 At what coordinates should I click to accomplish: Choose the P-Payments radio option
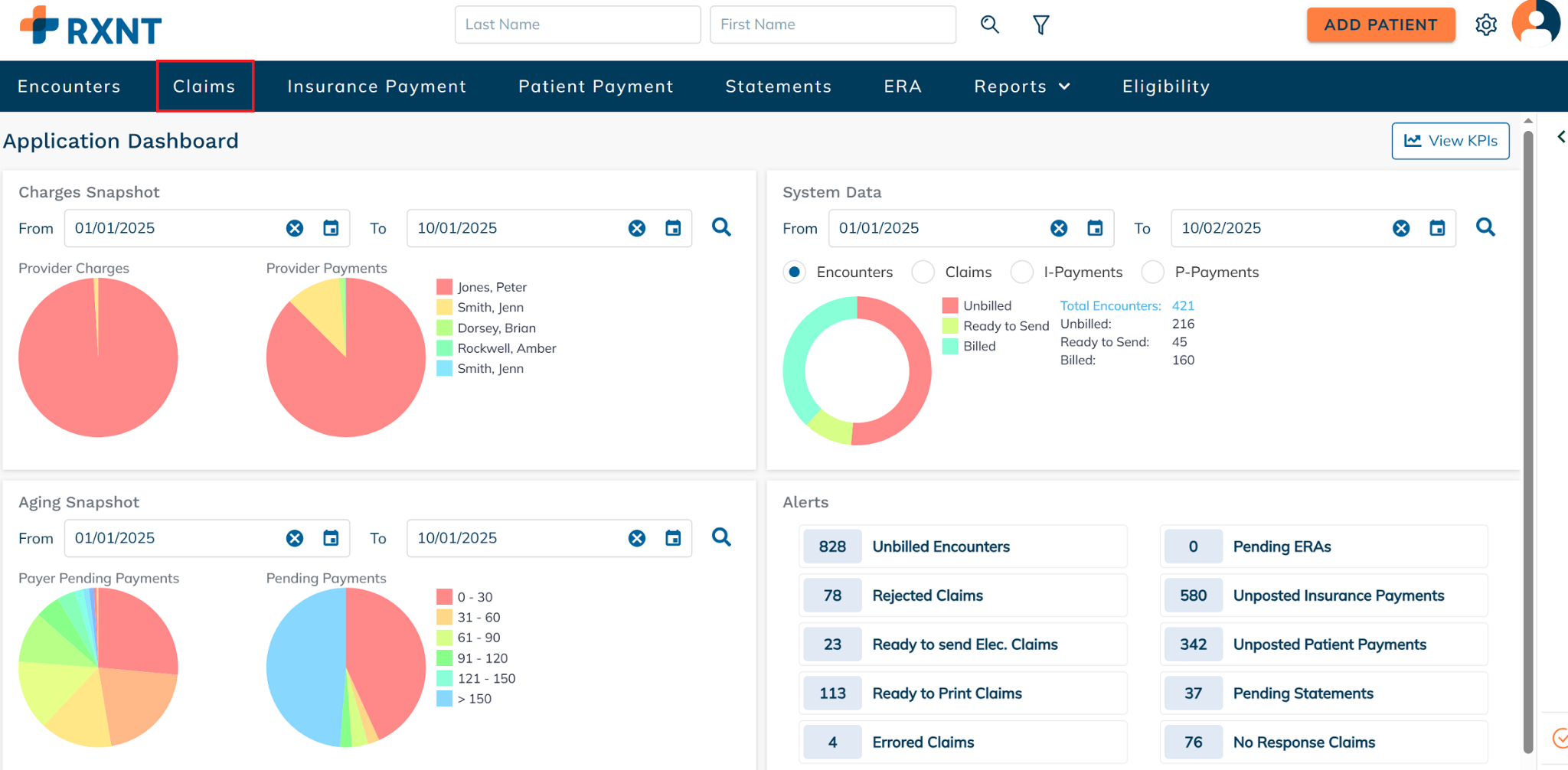tap(1153, 272)
